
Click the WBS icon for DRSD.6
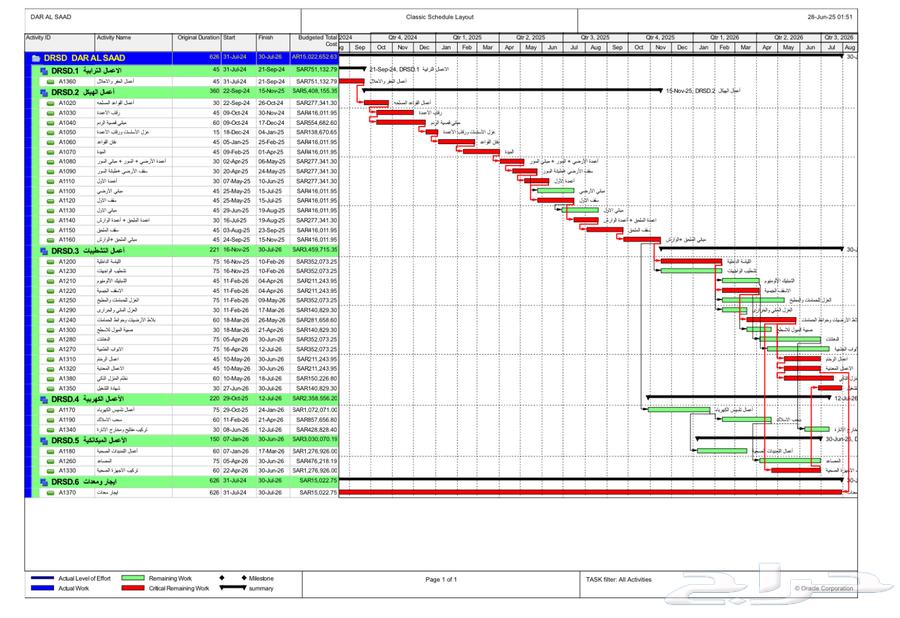[43, 481]
